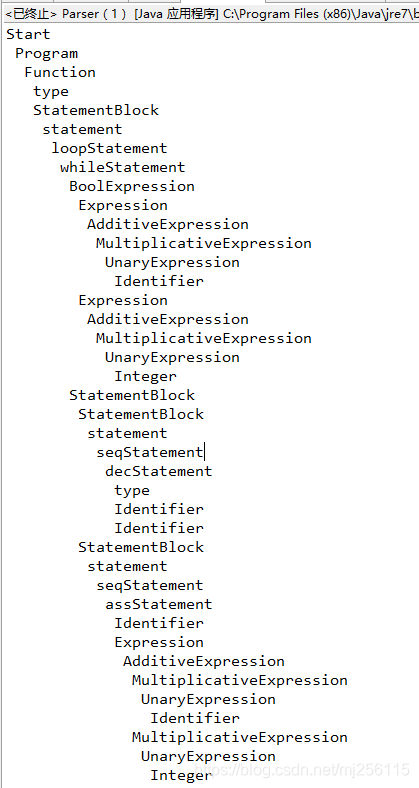This screenshot has width=419, height=788.
Task: Select the StatementBlock line directly under type
Action: point(95,111)
